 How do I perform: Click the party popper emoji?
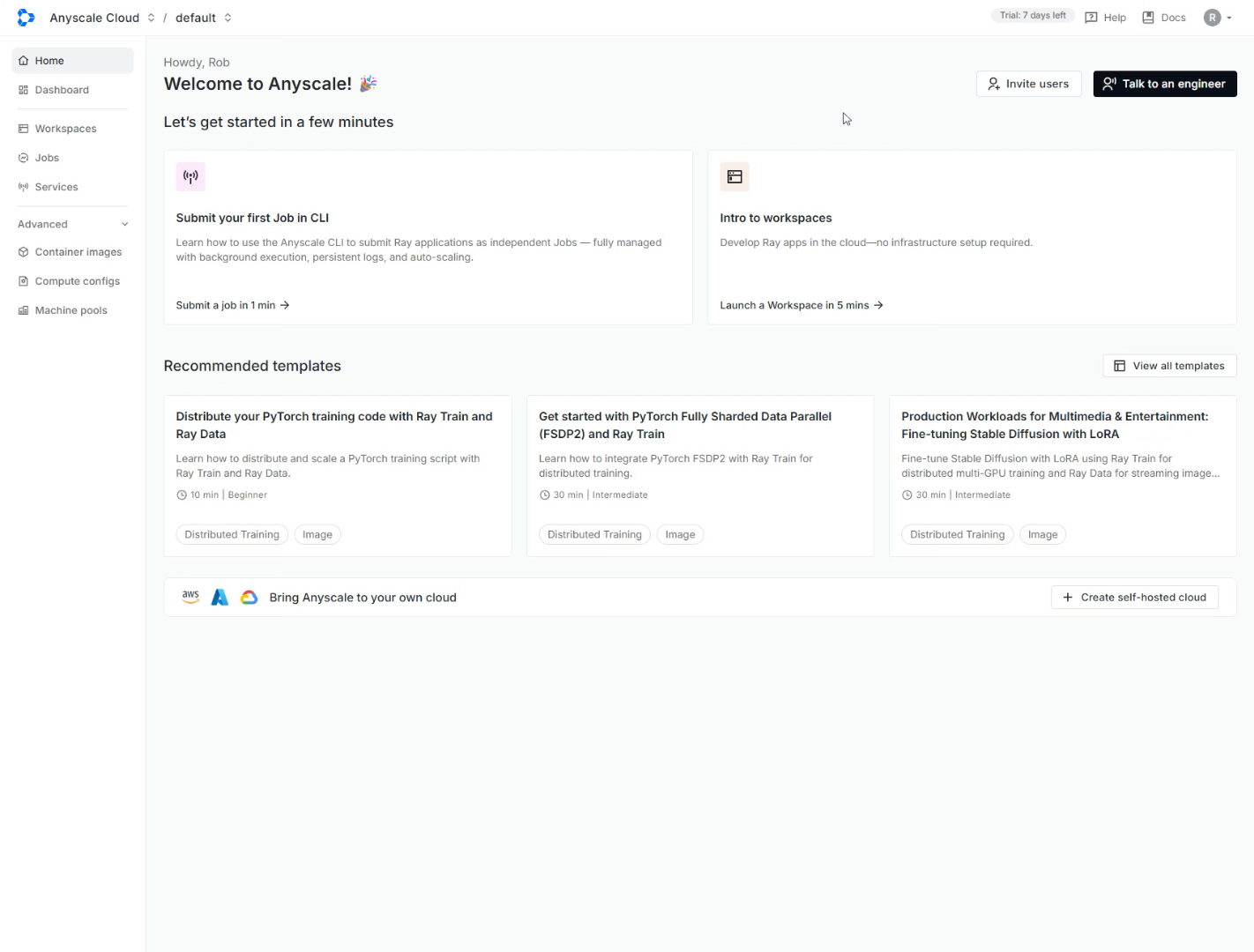pyautogui.click(x=368, y=84)
